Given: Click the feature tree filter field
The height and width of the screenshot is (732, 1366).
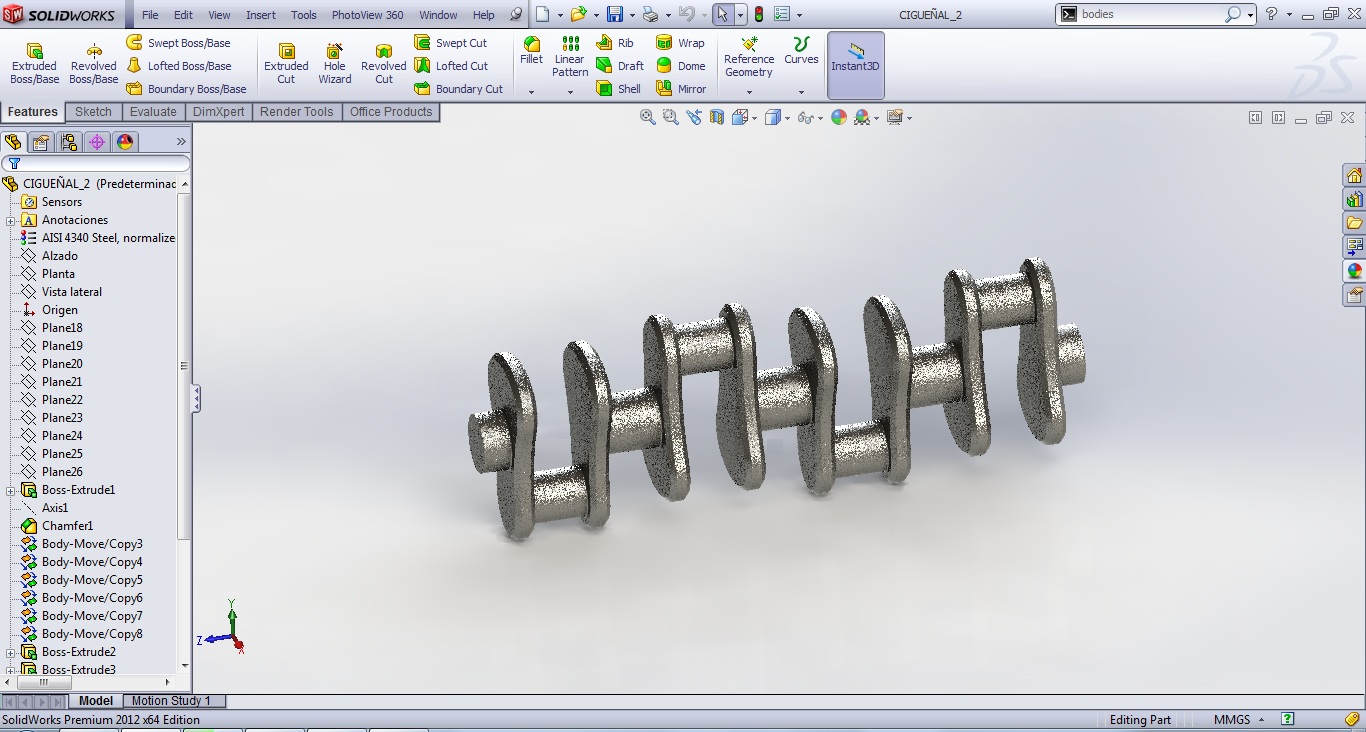Looking at the screenshot, I should [x=96, y=163].
